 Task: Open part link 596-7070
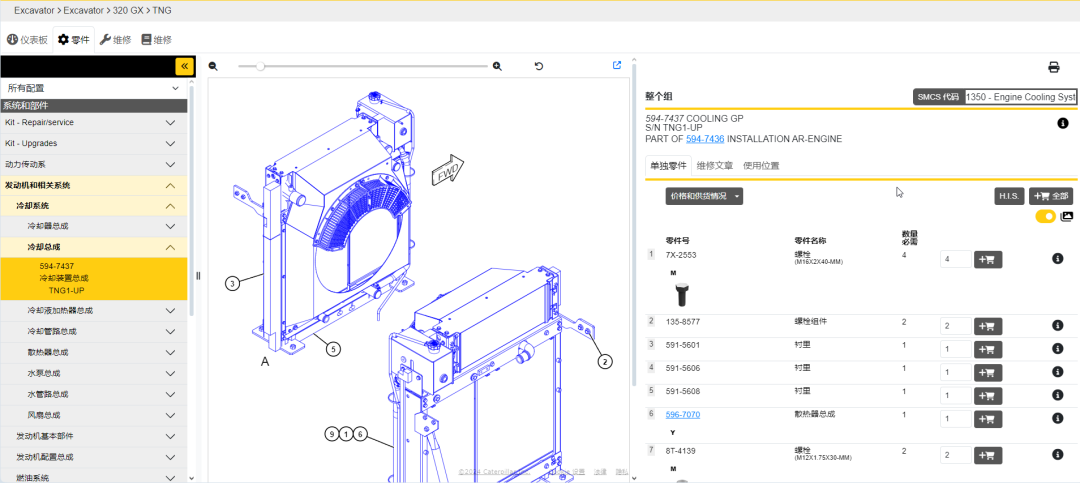tap(683, 415)
